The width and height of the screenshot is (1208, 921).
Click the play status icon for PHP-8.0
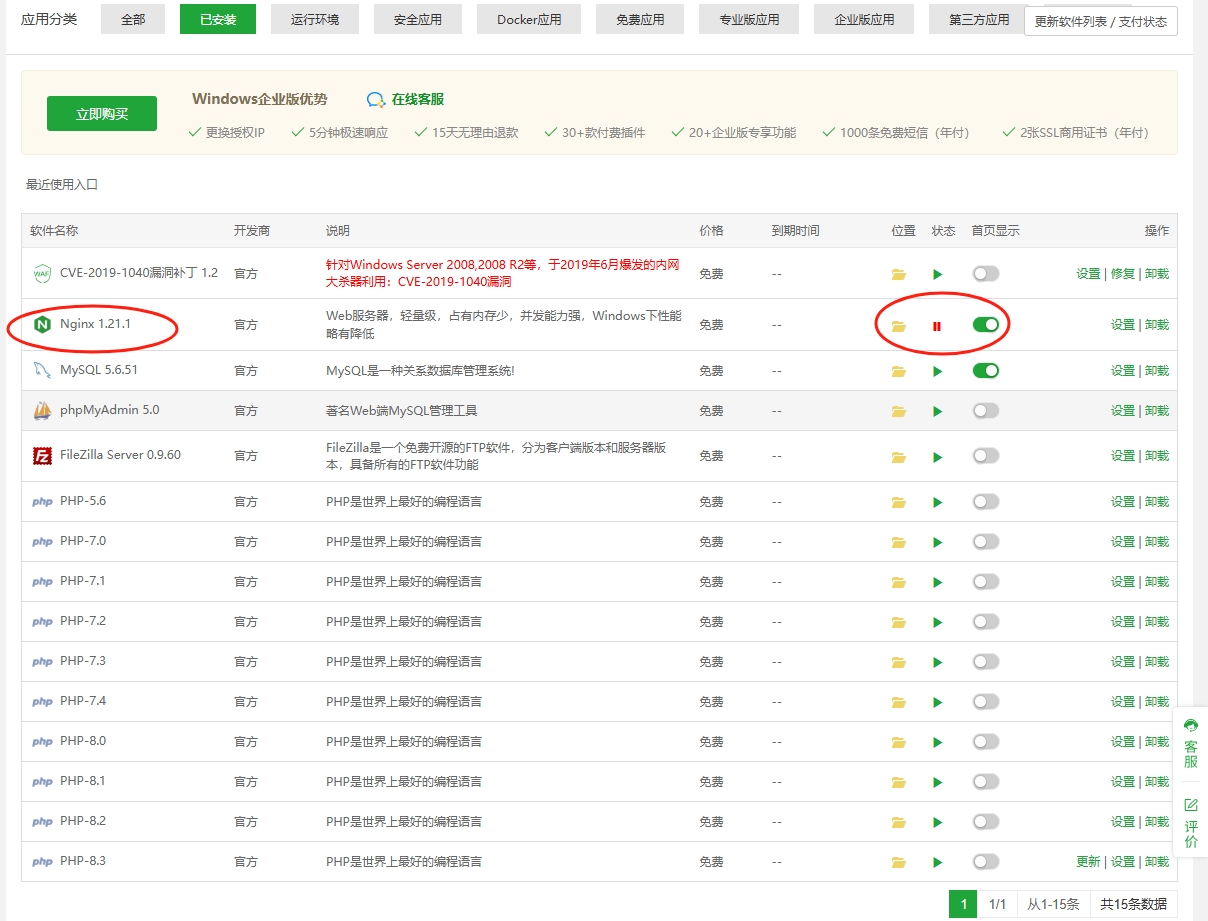click(x=937, y=742)
